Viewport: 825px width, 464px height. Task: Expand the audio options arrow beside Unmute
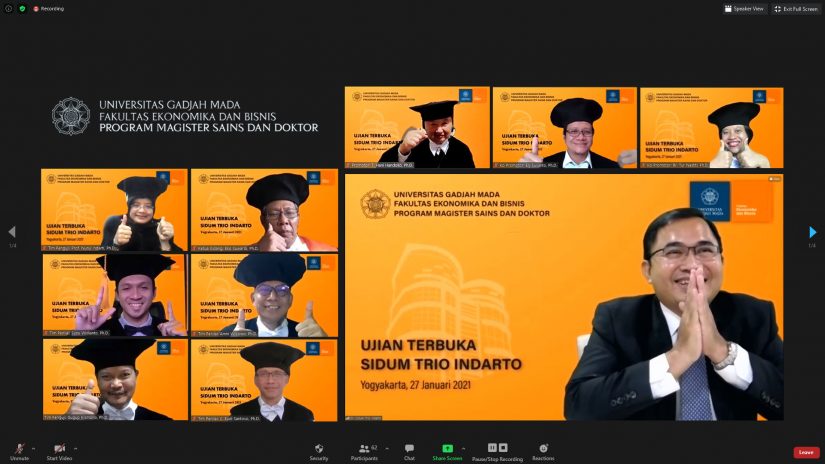coord(34,447)
